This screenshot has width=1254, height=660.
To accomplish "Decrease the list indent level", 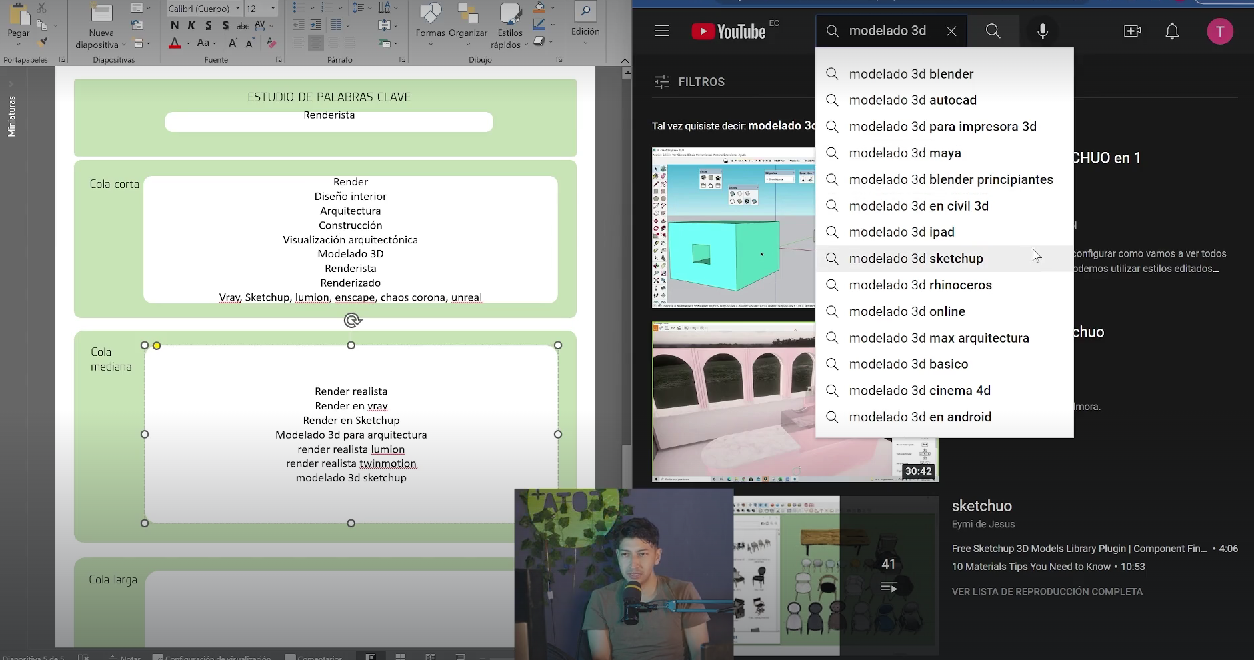I will (298, 24).
